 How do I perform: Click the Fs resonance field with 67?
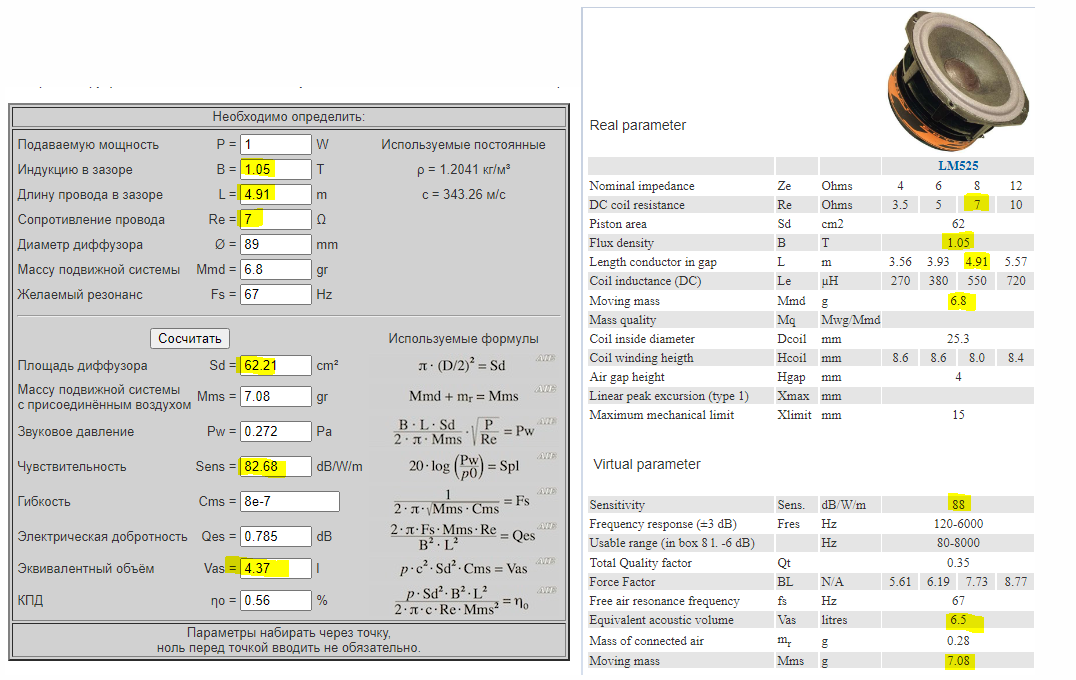[x=276, y=294]
